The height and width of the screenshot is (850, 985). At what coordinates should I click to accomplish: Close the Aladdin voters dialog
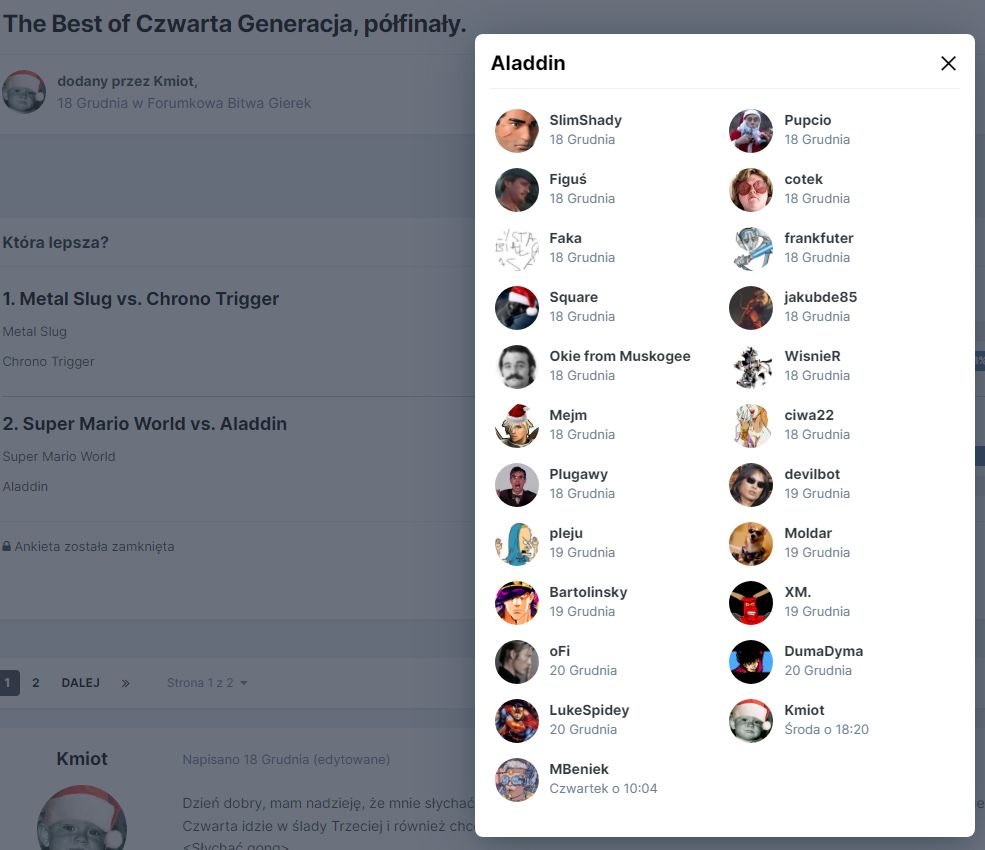[x=948, y=63]
